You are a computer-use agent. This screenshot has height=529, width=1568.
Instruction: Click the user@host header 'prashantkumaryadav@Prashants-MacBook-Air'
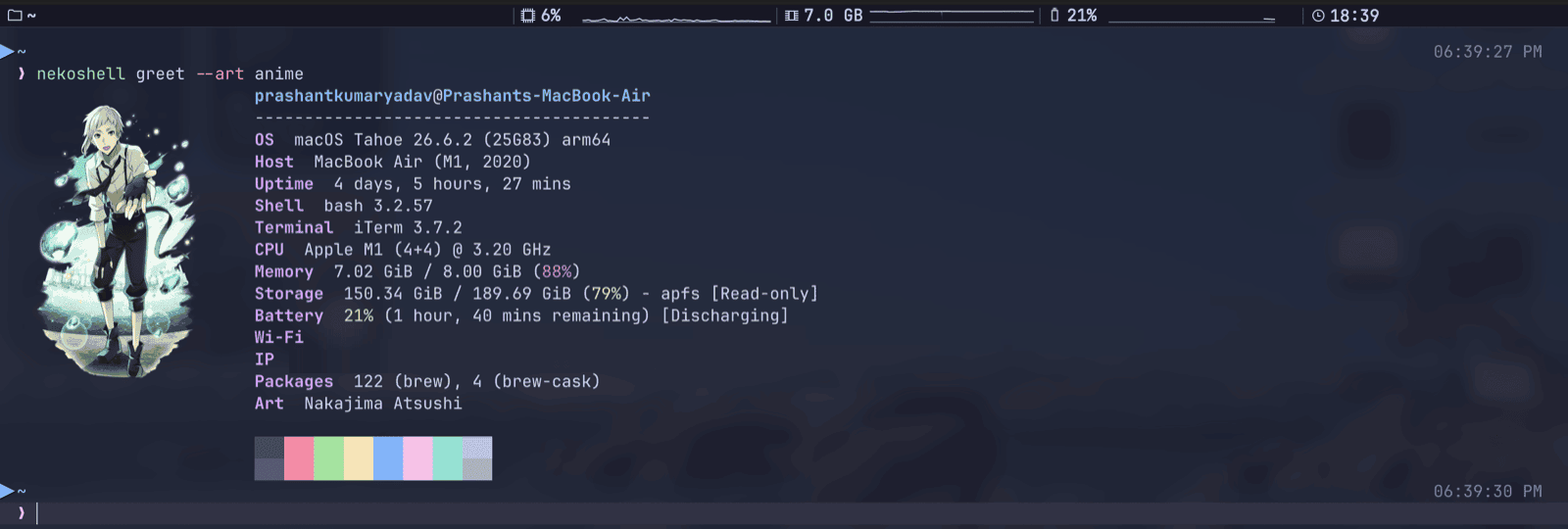click(x=452, y=96)
